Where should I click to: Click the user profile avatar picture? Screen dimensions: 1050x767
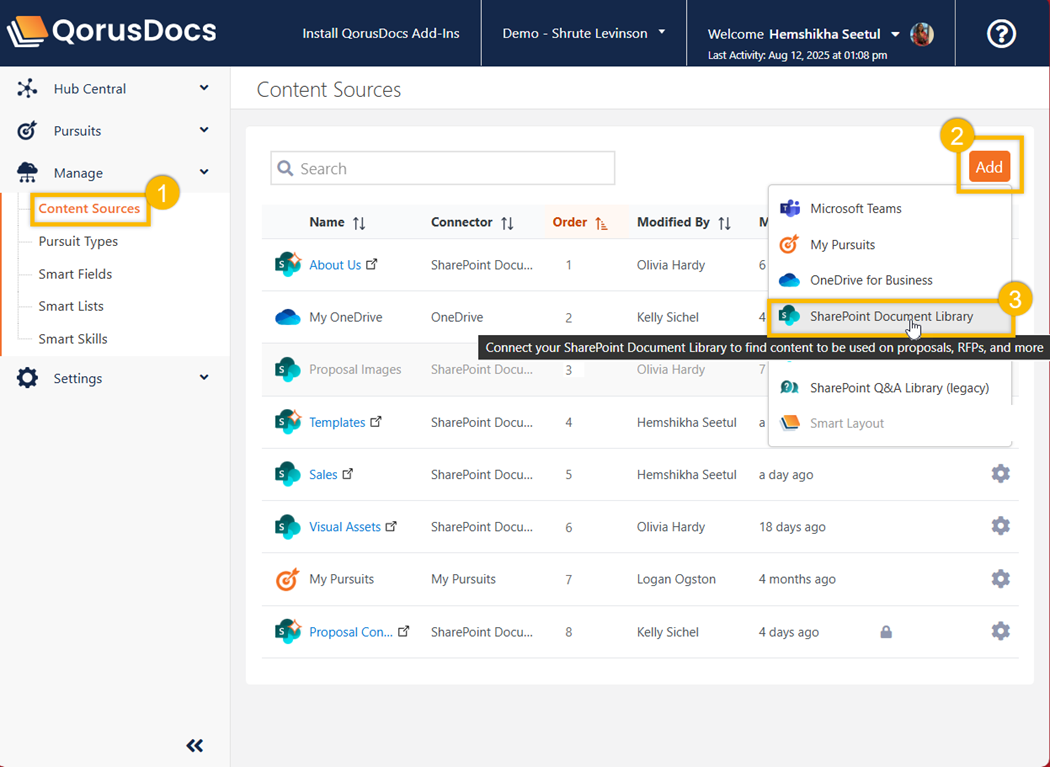pos(922,34)
